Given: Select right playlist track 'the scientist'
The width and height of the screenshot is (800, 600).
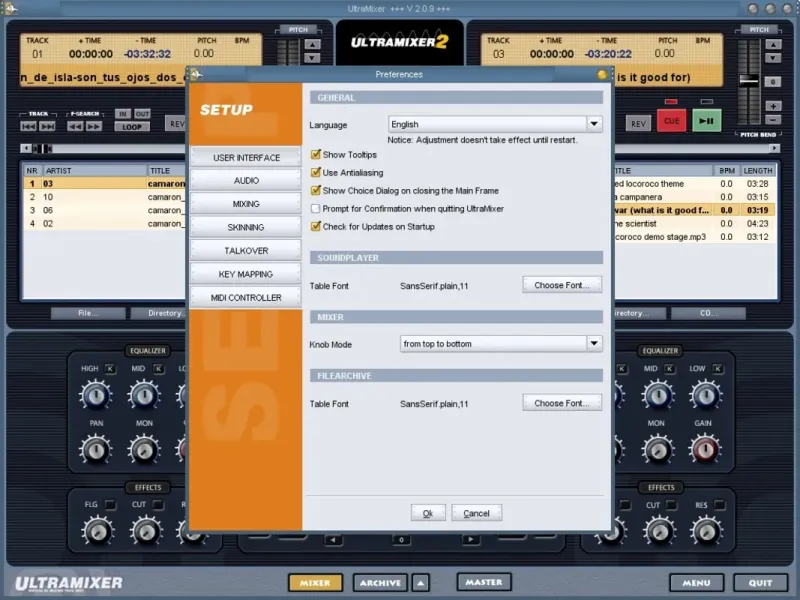Looking at the screenshot, I should 696,223.
